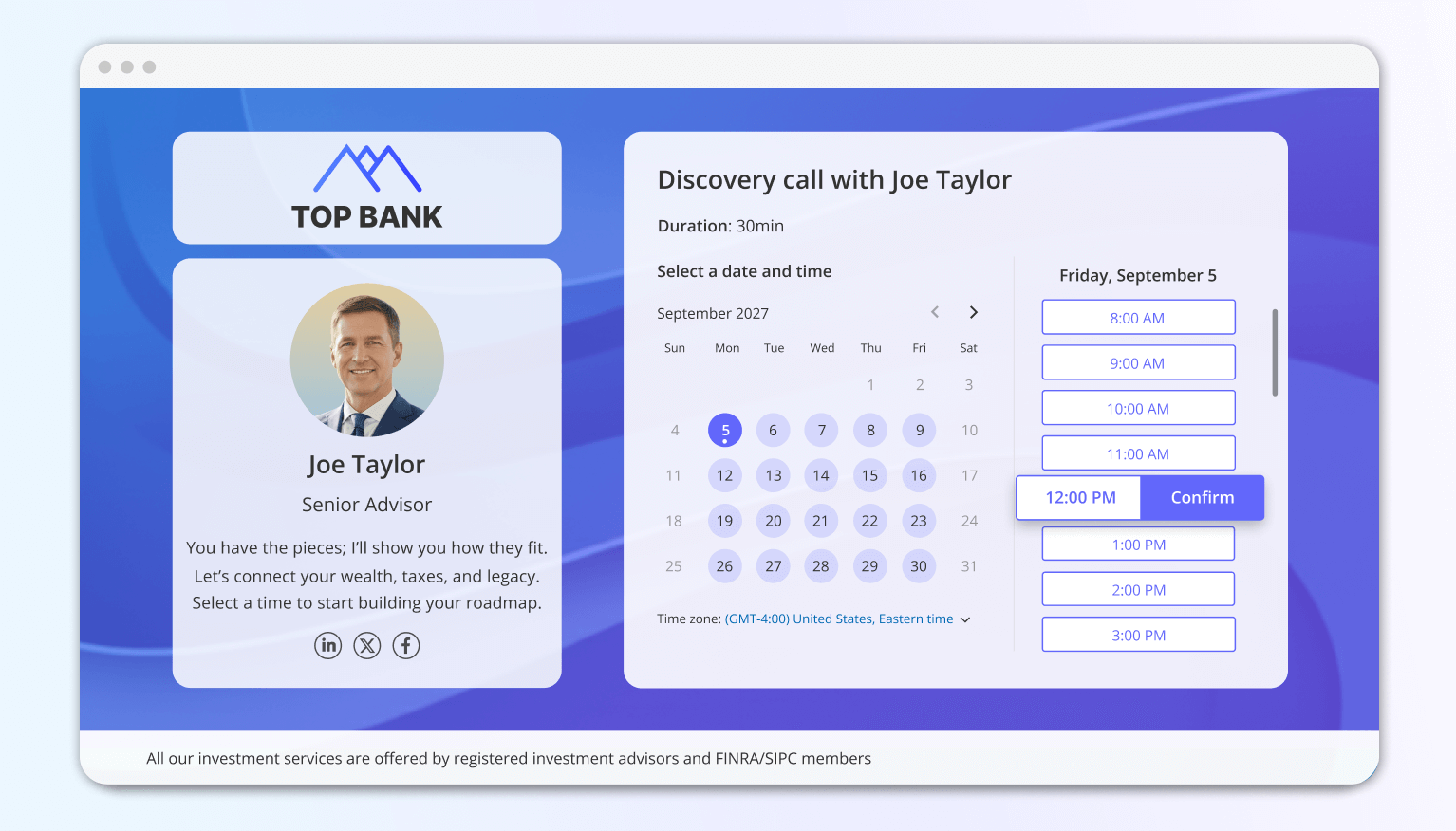Viewport: 1456px width, 831px height.
Task: Deselect the highlighted 12:00 PM slot
Action: pos(1077,497)
